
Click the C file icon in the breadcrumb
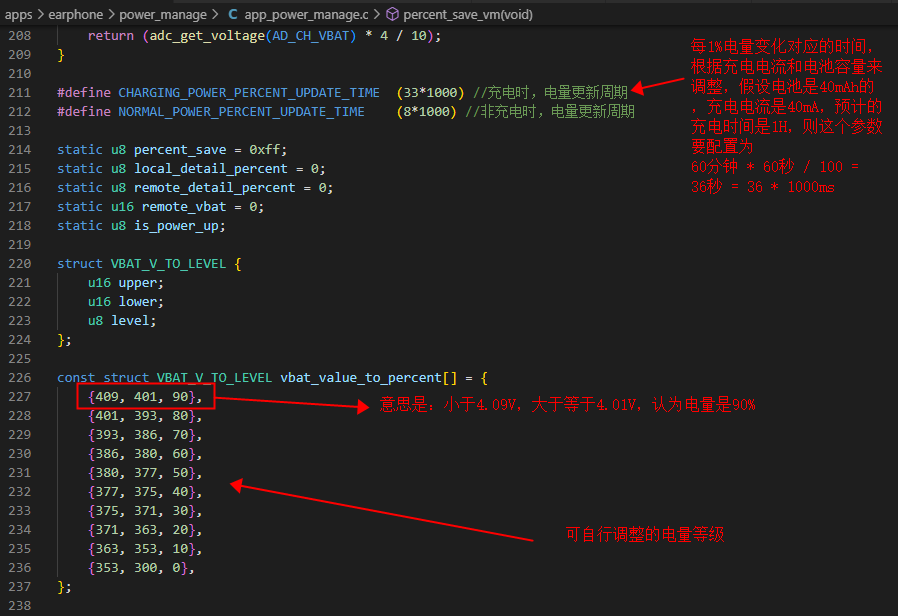pos(233,14)
